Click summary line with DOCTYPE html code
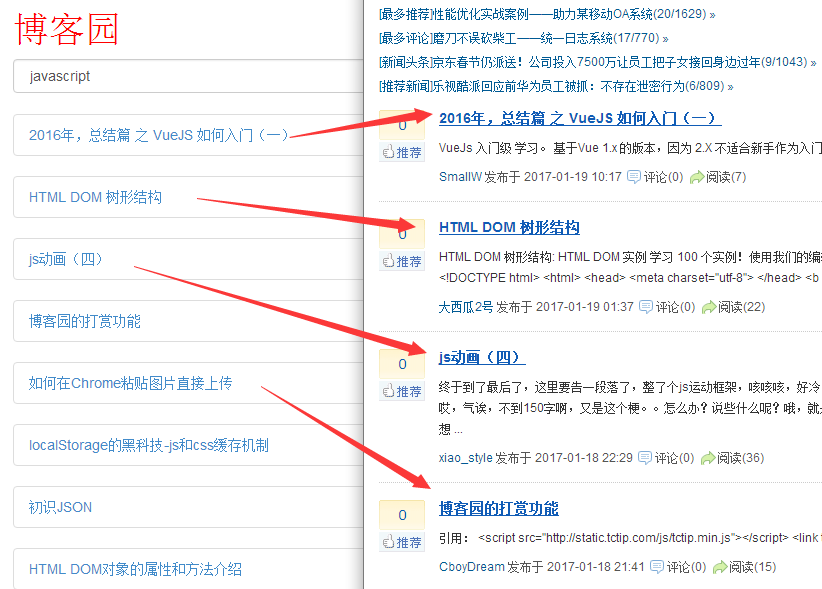The width and height of the screenshot is (822, 589). [629, 278]
